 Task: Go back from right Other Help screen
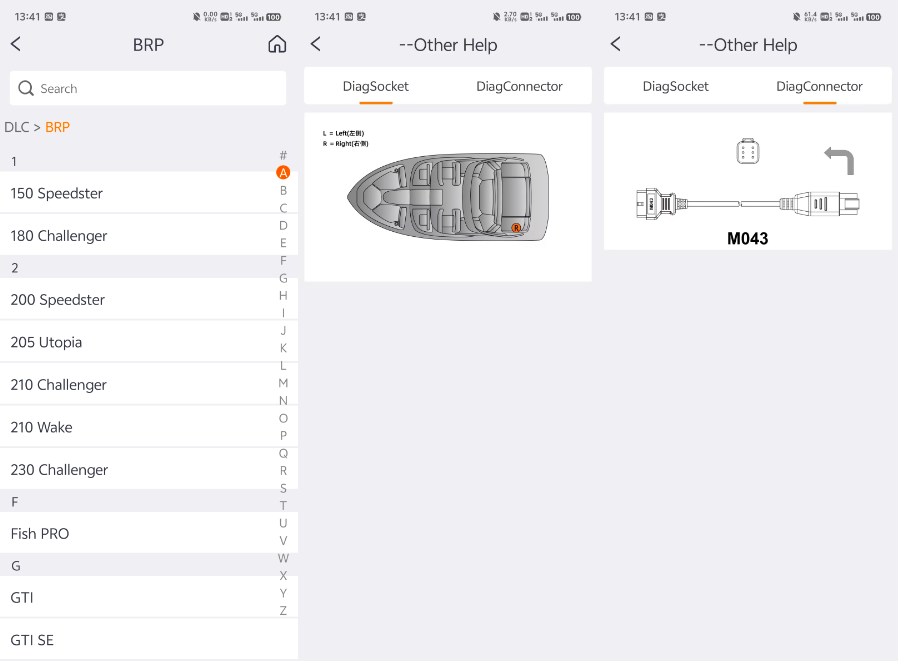tap(616, 44)
